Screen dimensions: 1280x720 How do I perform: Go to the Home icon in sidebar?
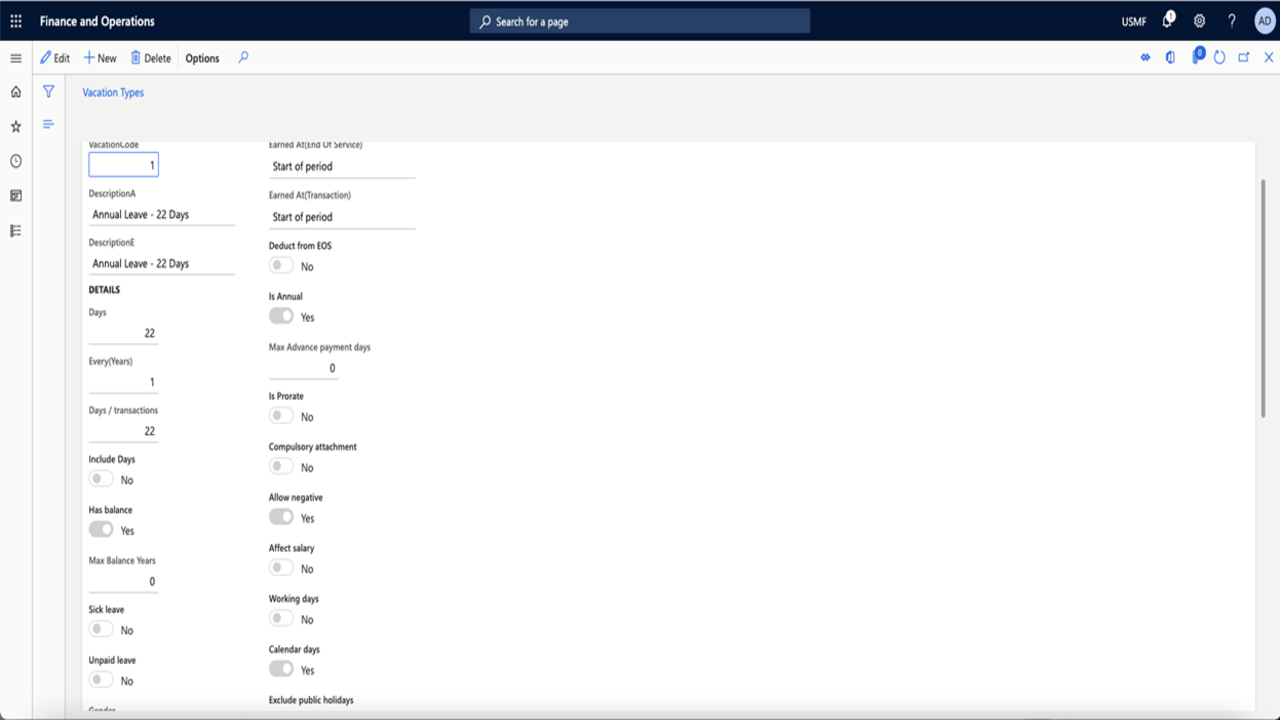coord(16,92)
